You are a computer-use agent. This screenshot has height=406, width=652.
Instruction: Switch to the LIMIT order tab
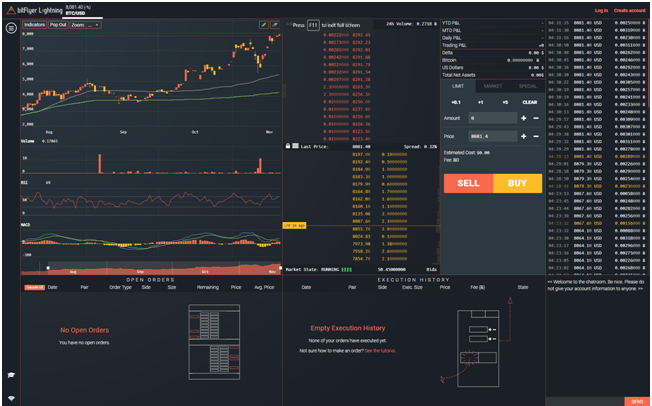click(458, 86)
